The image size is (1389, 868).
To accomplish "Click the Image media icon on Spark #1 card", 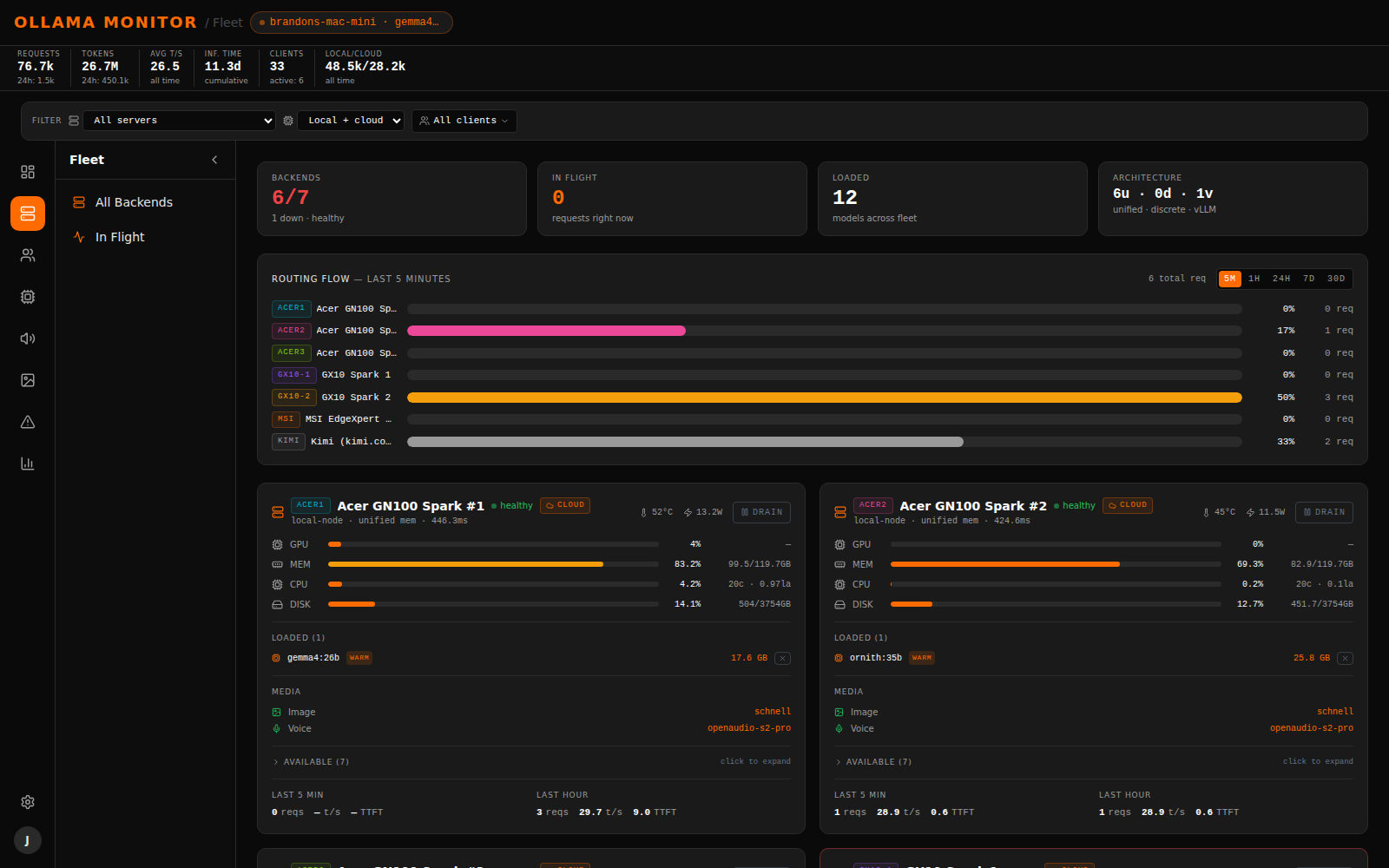I will point(277,712).
